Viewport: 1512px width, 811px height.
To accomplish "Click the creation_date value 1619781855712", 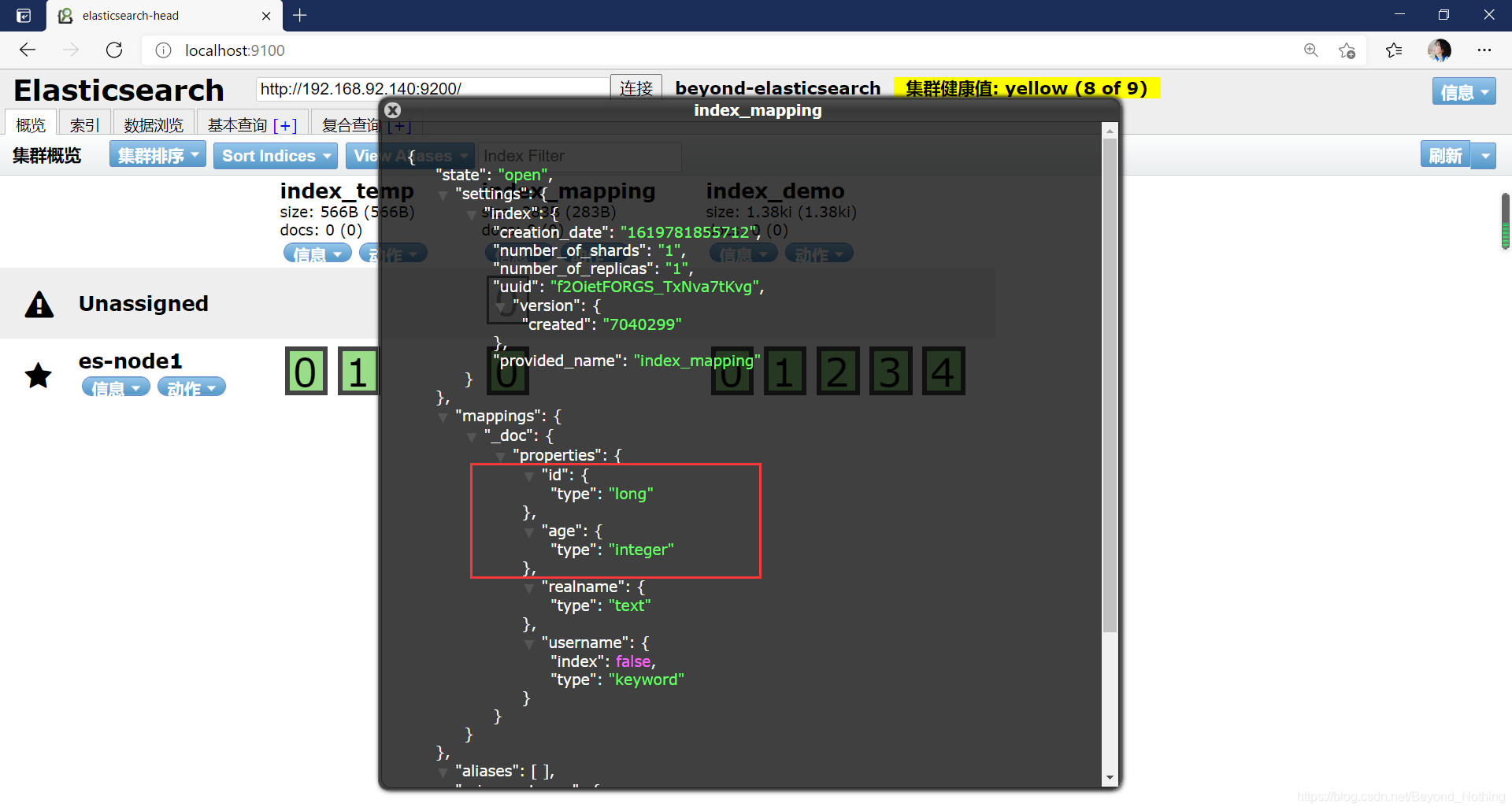I will pos(689,232).
